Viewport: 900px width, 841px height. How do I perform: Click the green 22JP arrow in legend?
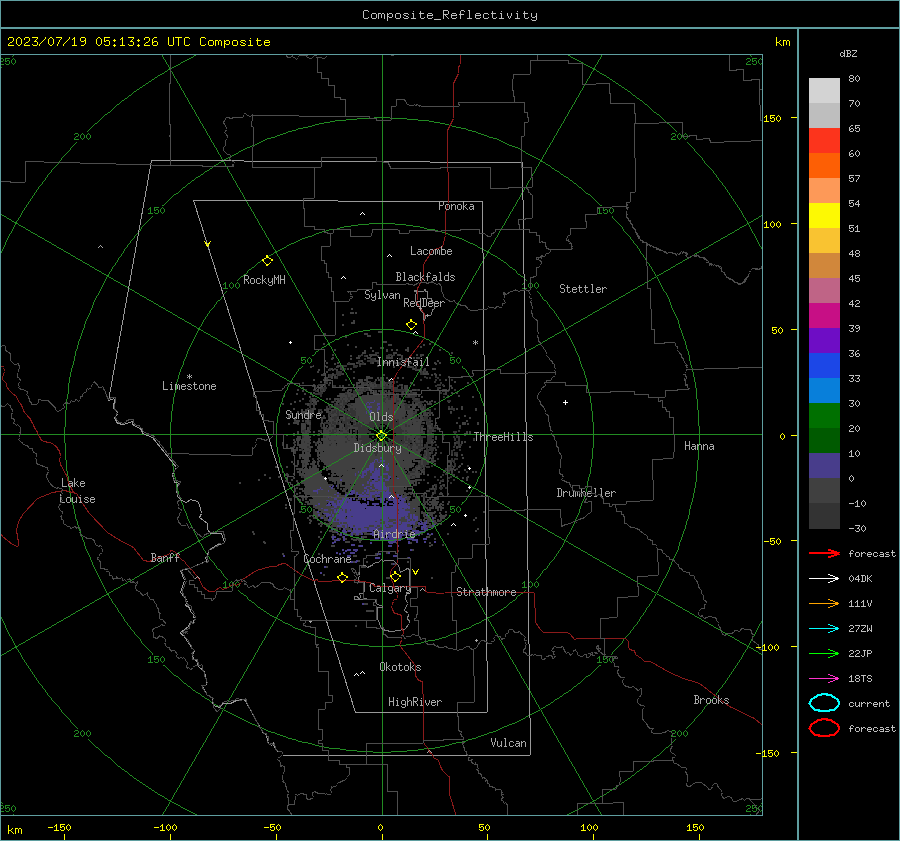click(x=824, y=653)
